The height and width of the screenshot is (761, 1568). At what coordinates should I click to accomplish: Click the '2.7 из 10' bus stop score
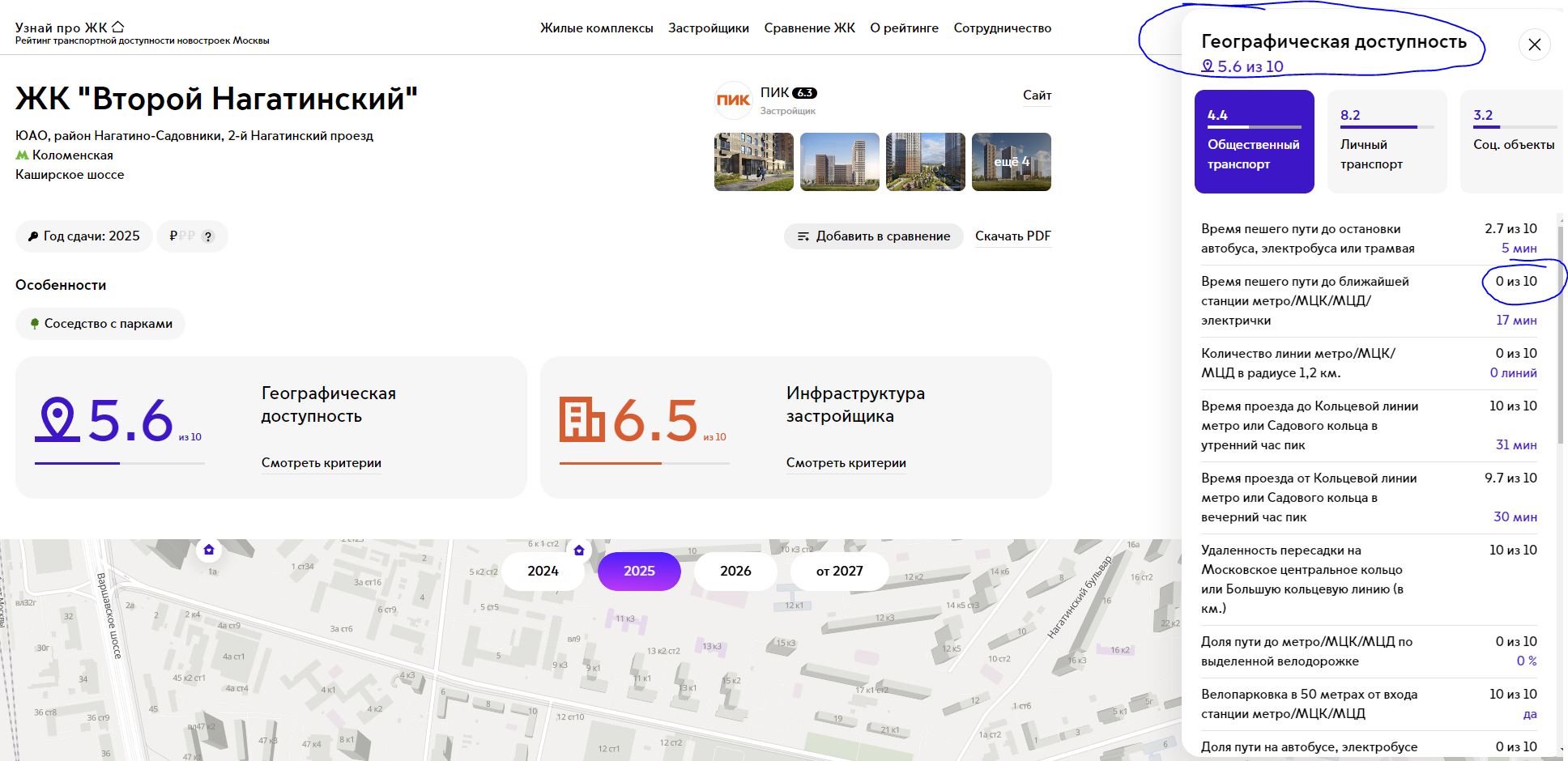tap(1510, 229)
